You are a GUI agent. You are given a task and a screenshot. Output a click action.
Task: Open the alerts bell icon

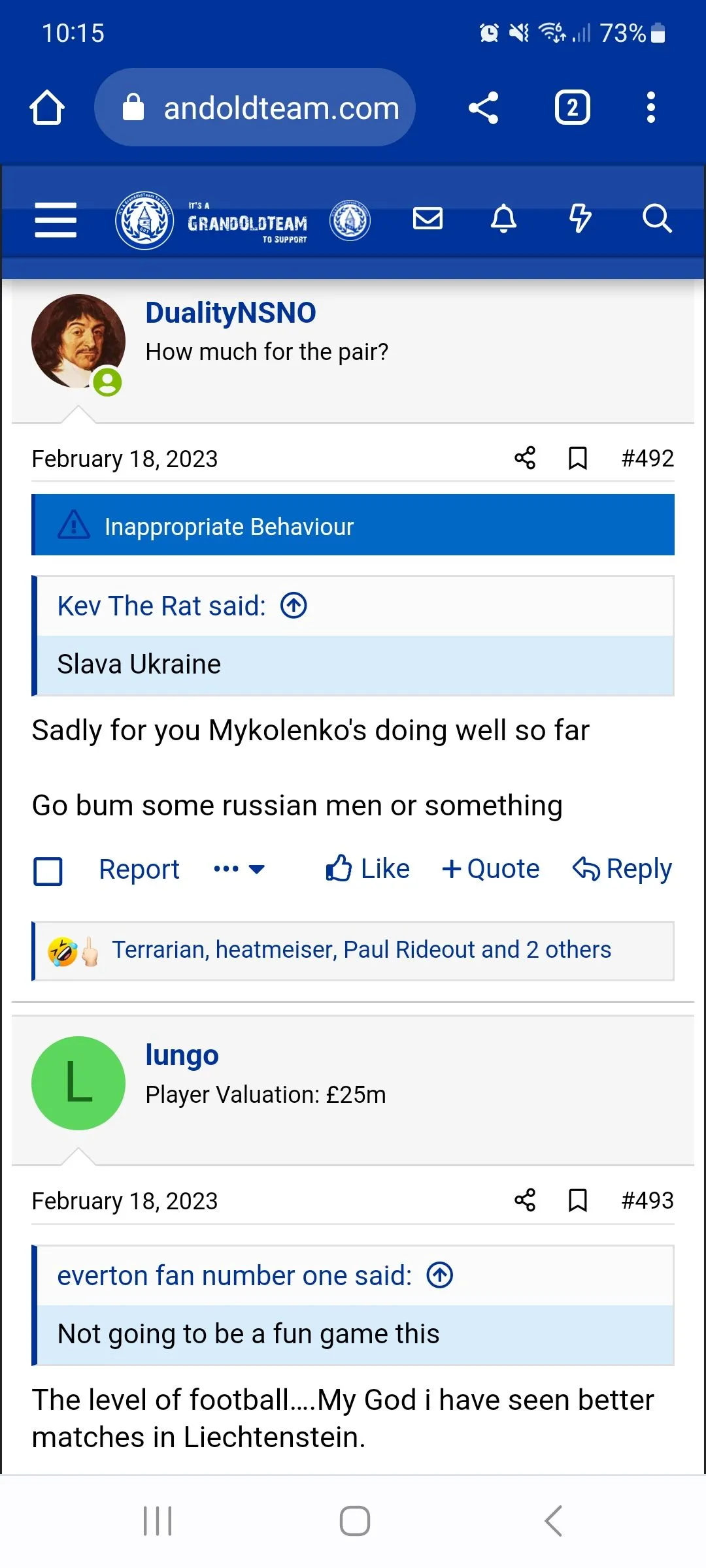[503, 218]
